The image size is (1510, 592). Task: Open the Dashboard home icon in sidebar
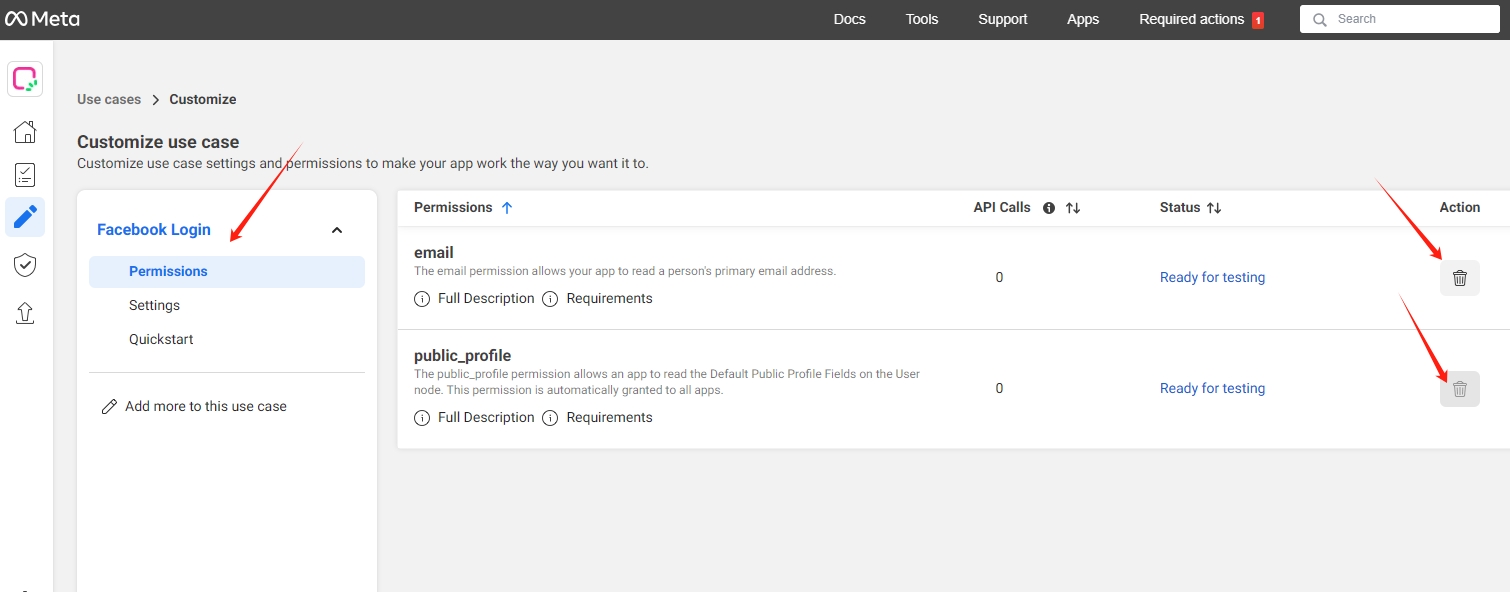(x=24, y=131)
